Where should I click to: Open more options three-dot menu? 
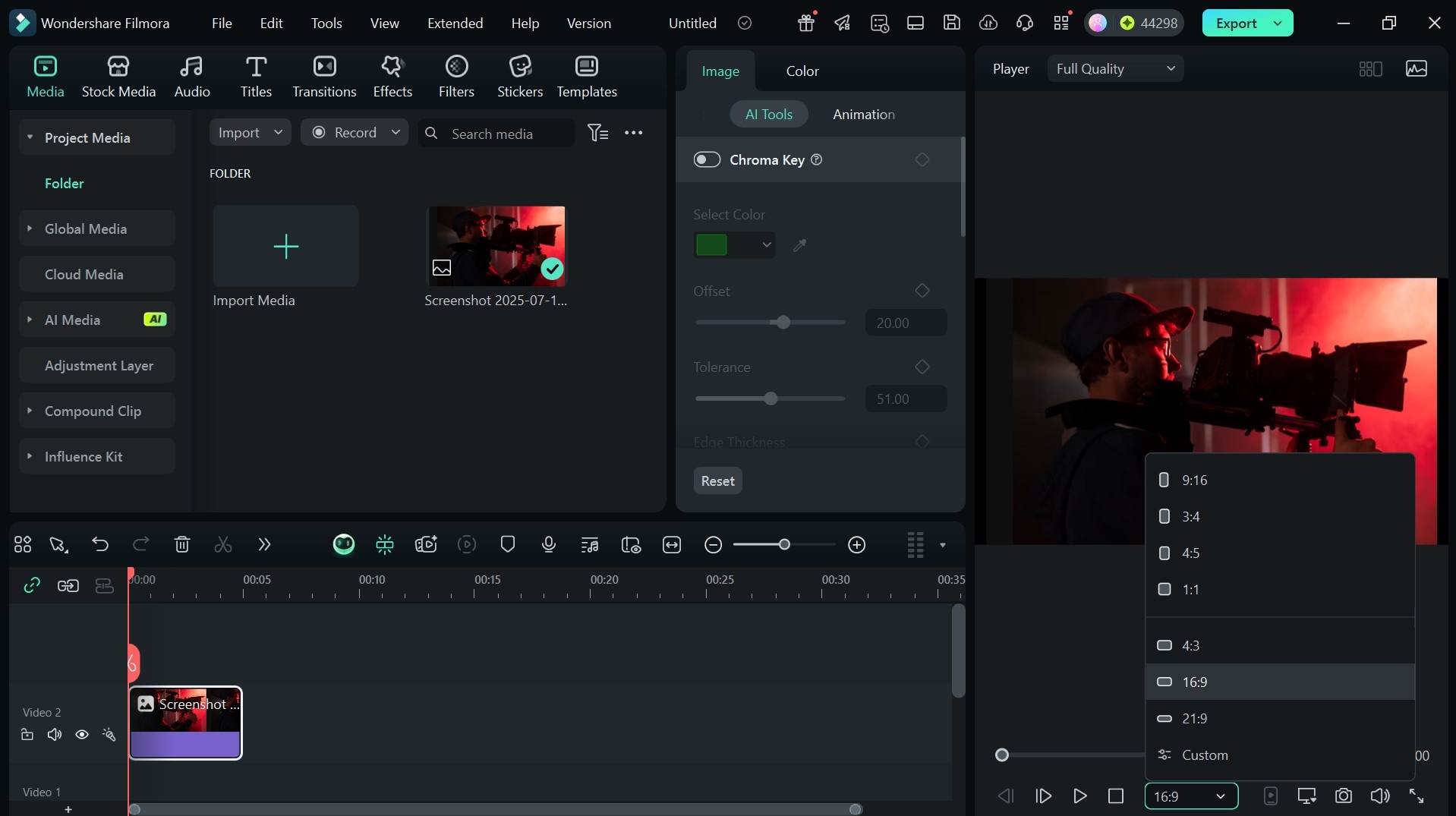coord(634,133)
